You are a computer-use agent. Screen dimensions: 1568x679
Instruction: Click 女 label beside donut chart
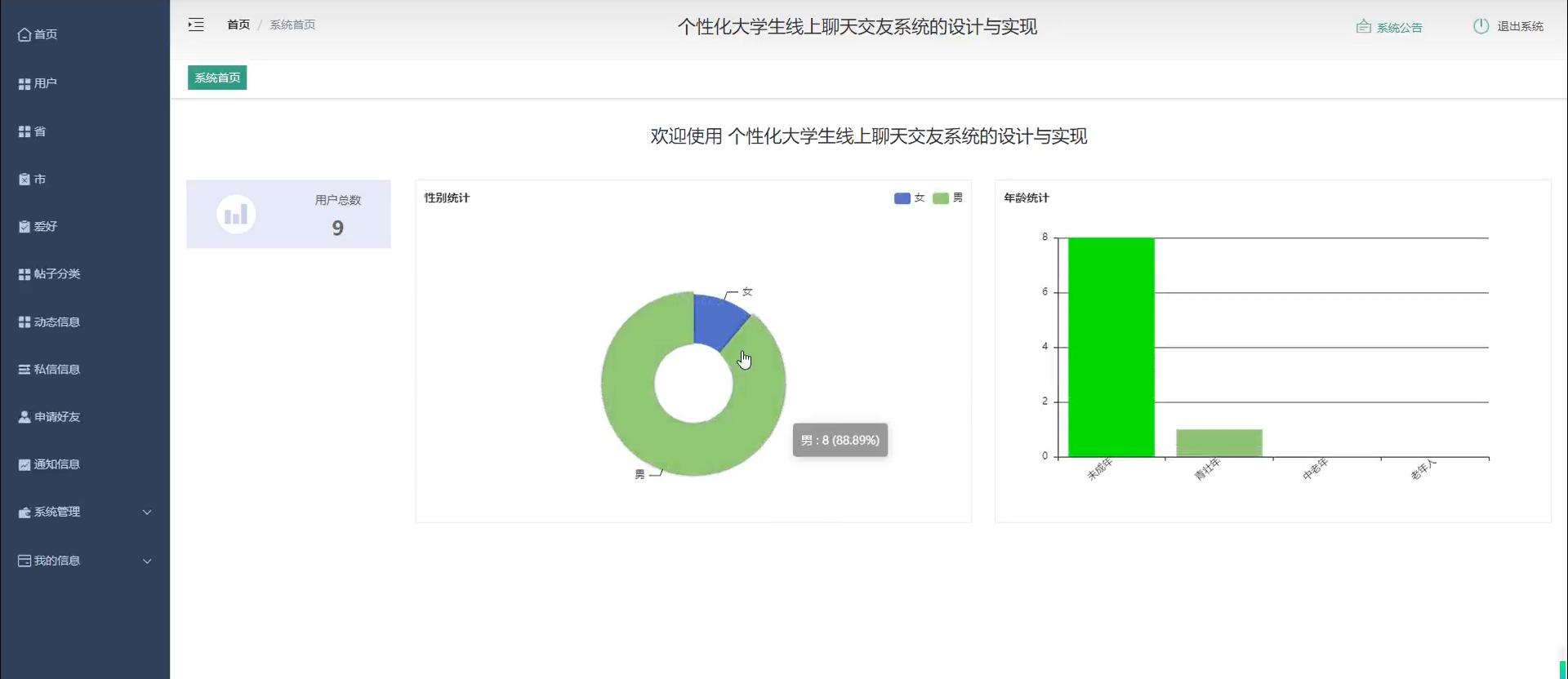pos(747,291)
